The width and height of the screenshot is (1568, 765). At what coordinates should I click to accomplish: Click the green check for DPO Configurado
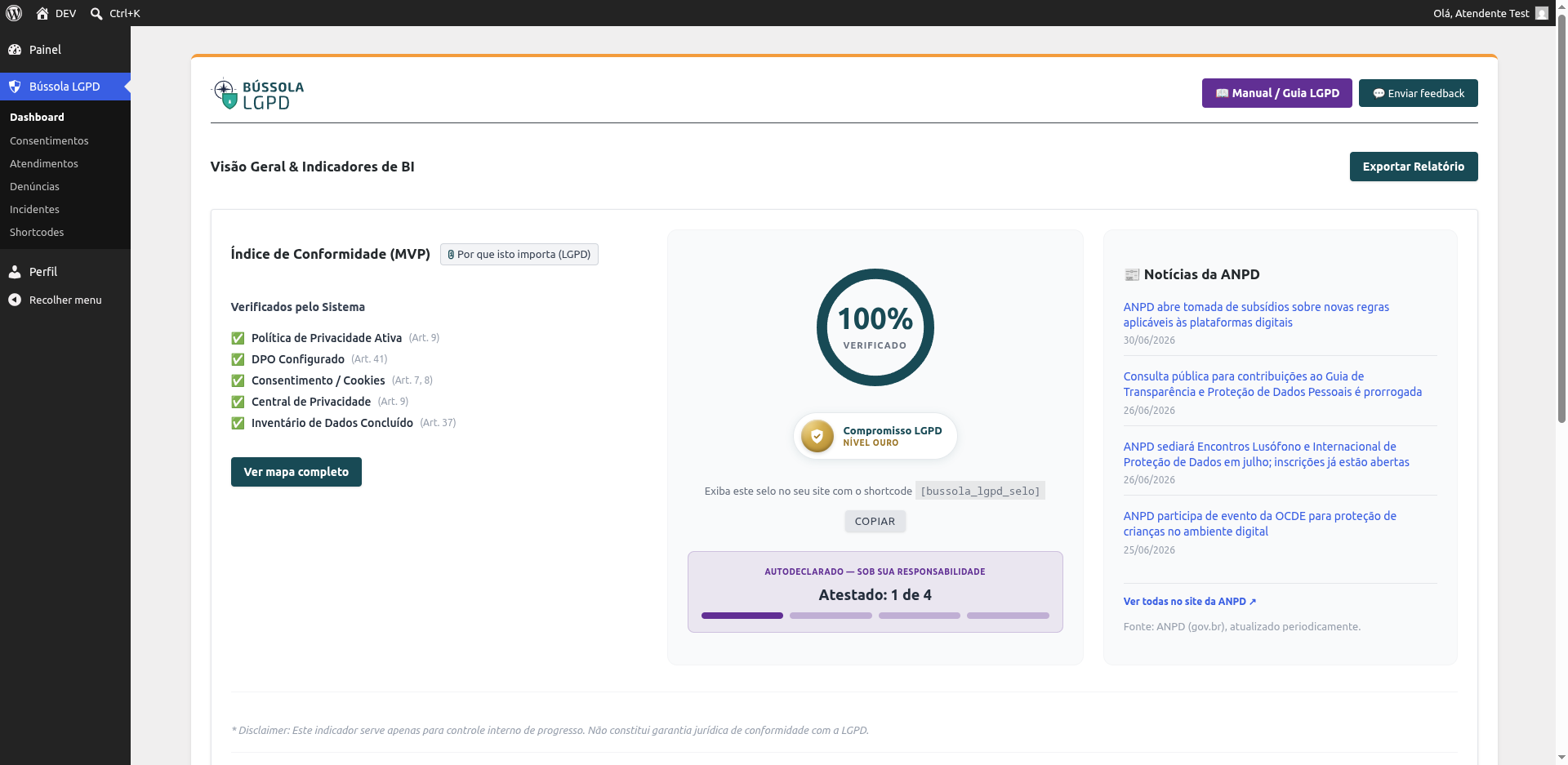pos(238,359)
